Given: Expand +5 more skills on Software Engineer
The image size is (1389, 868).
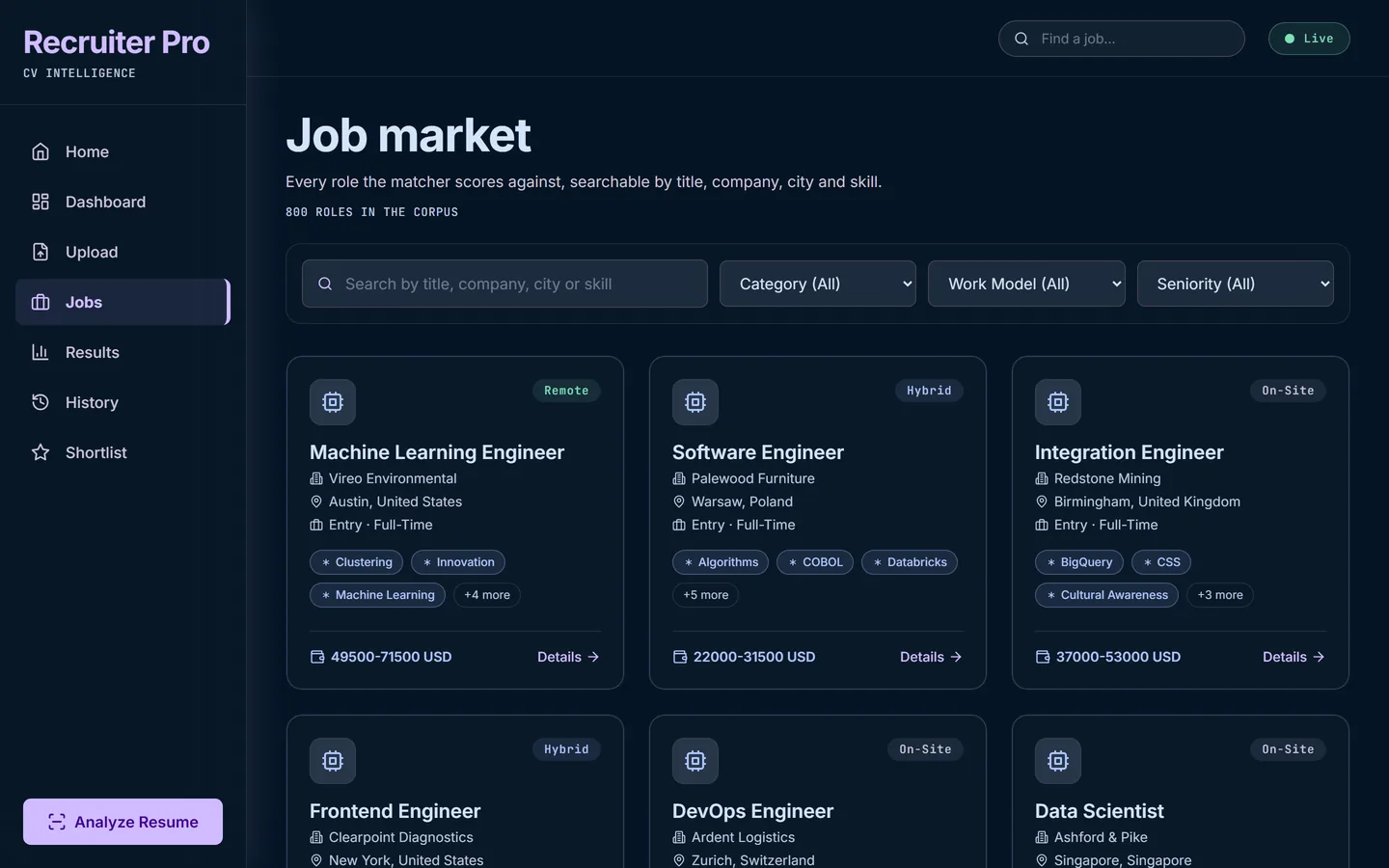Looking at the screenshot, I should pos(706,595).
